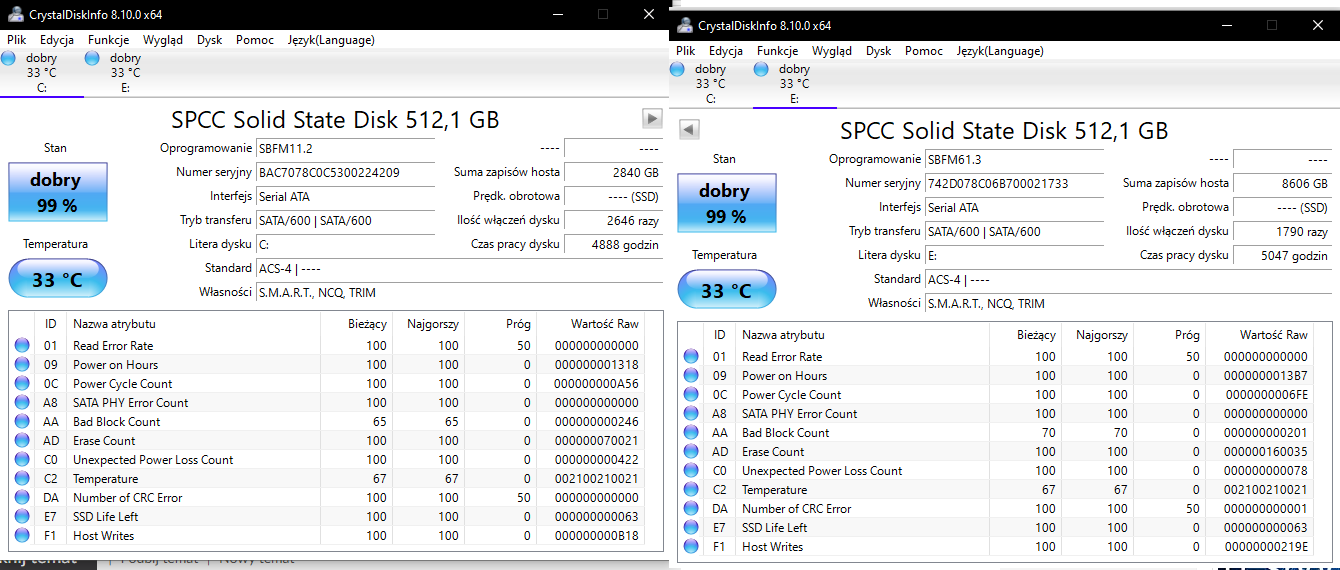
Task: Open Funkcje menu in left window
Action: (108, 40)
